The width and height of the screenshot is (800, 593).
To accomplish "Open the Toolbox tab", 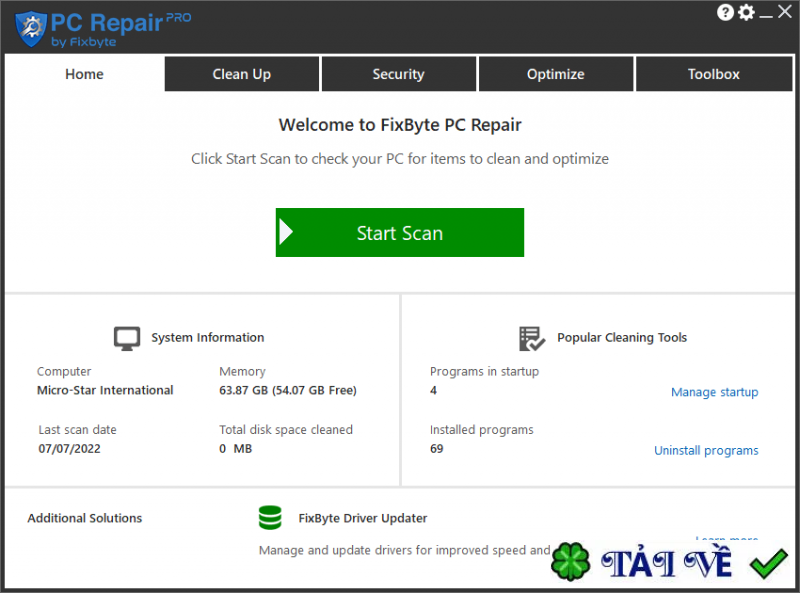I will [714, 74].
